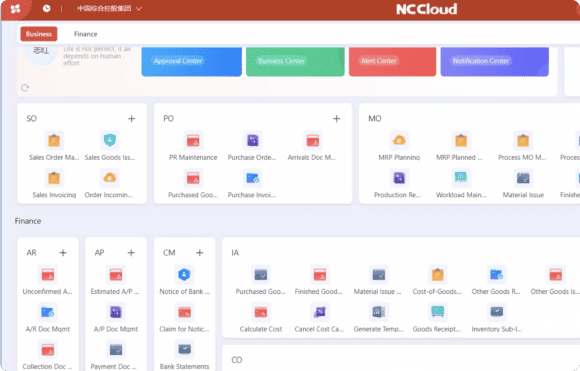Viewport: 580px width, 371px height.
Task: Open the Arrivals Doc icon
Action: 313,141
